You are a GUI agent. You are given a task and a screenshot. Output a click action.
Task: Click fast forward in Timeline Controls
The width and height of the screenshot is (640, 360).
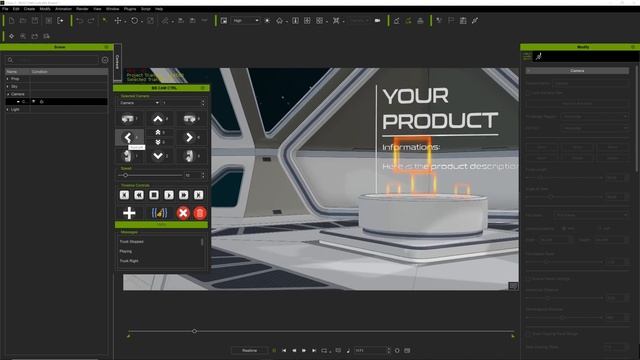(184, 195)
